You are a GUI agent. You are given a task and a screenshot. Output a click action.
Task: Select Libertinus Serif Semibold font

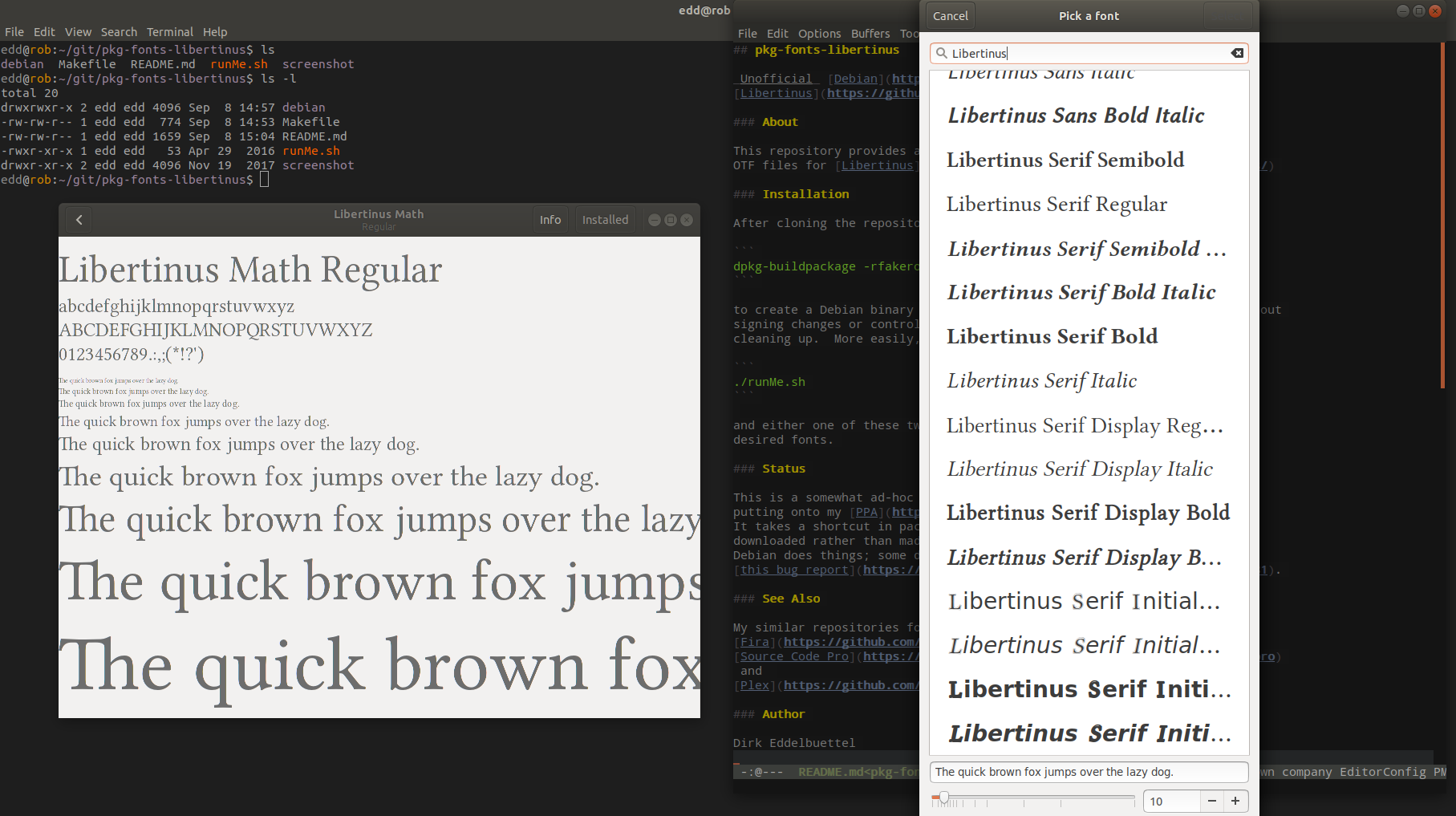pos(1089,160)
